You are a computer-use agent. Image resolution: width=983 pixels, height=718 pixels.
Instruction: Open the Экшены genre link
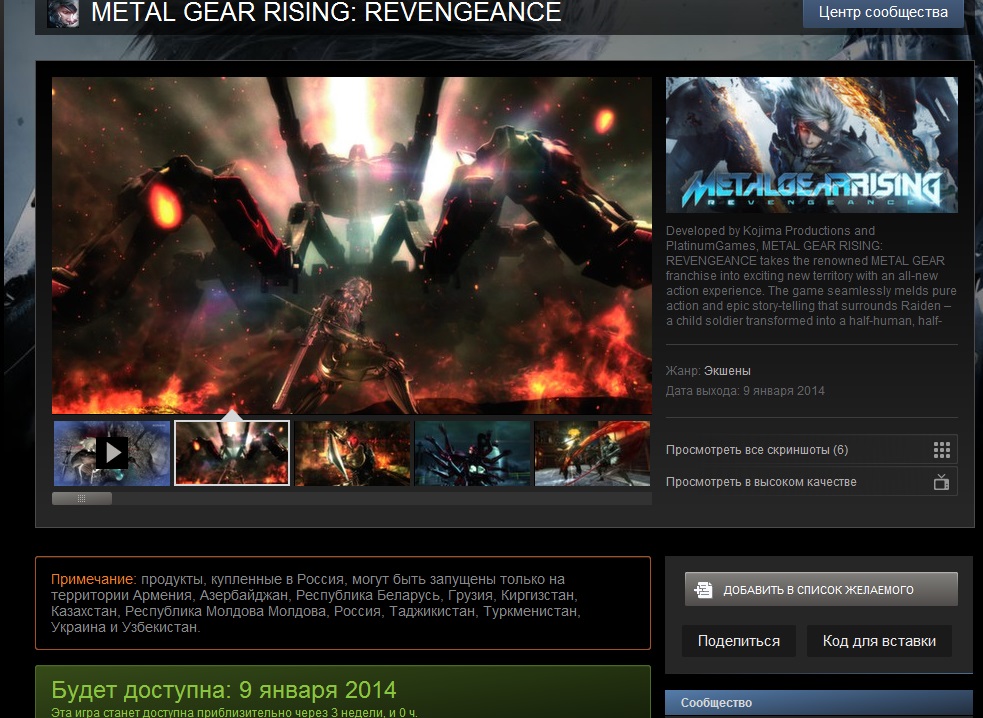727,371
